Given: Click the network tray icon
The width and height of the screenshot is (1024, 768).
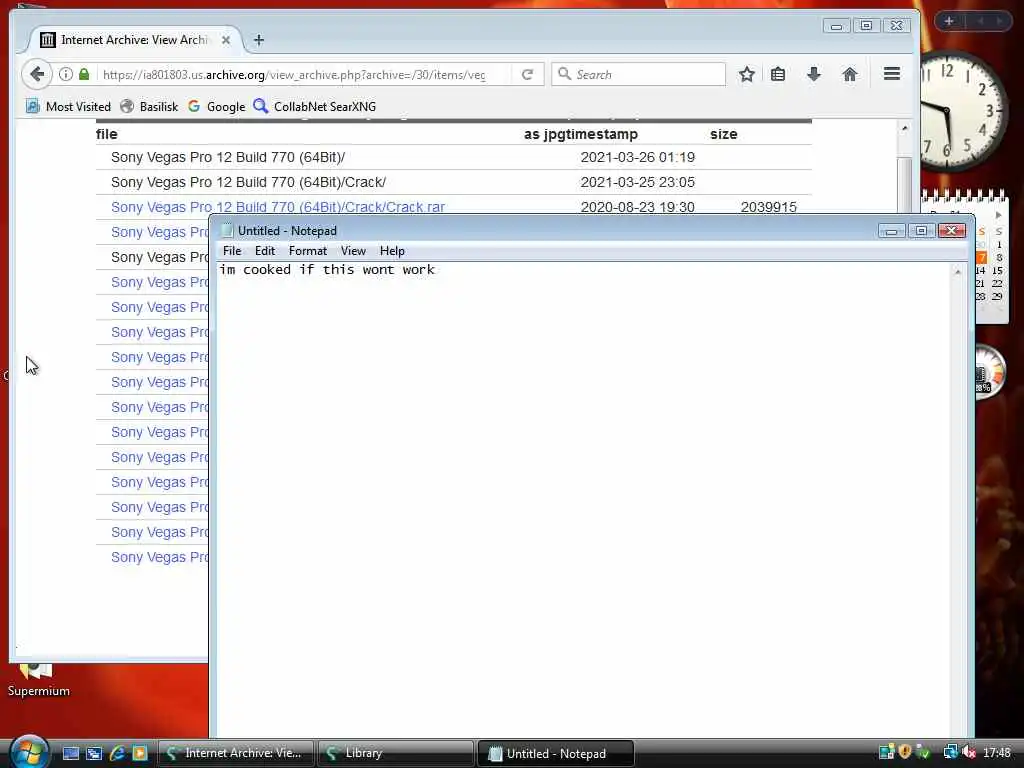Looking at the screenshot, I should 950,752.
